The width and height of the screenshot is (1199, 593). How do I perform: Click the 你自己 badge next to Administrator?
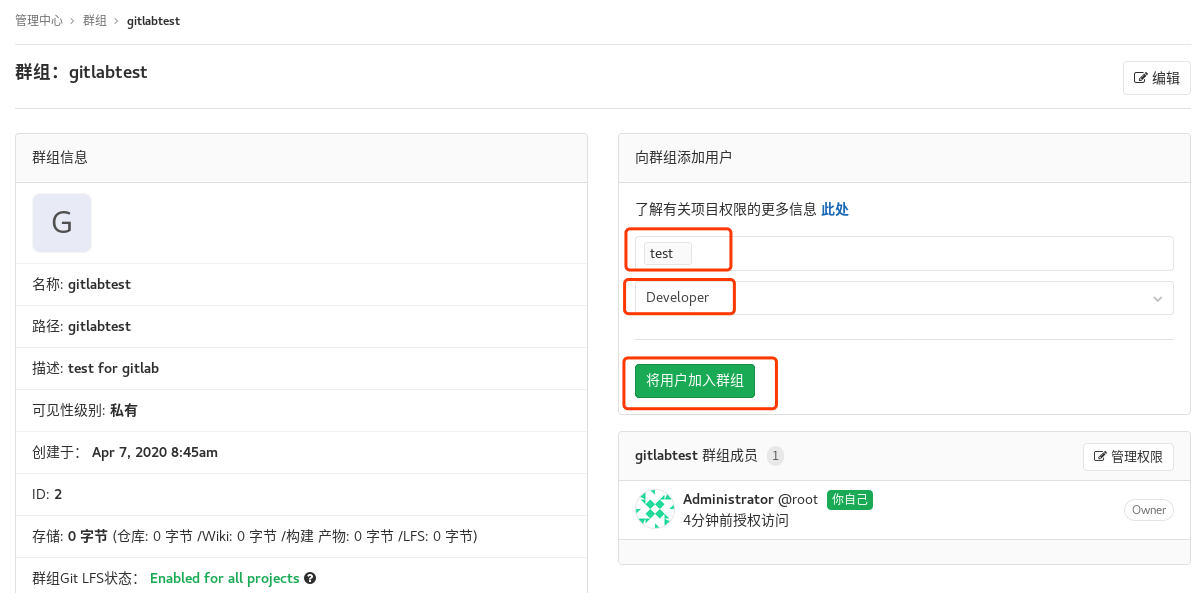point(849,499)
